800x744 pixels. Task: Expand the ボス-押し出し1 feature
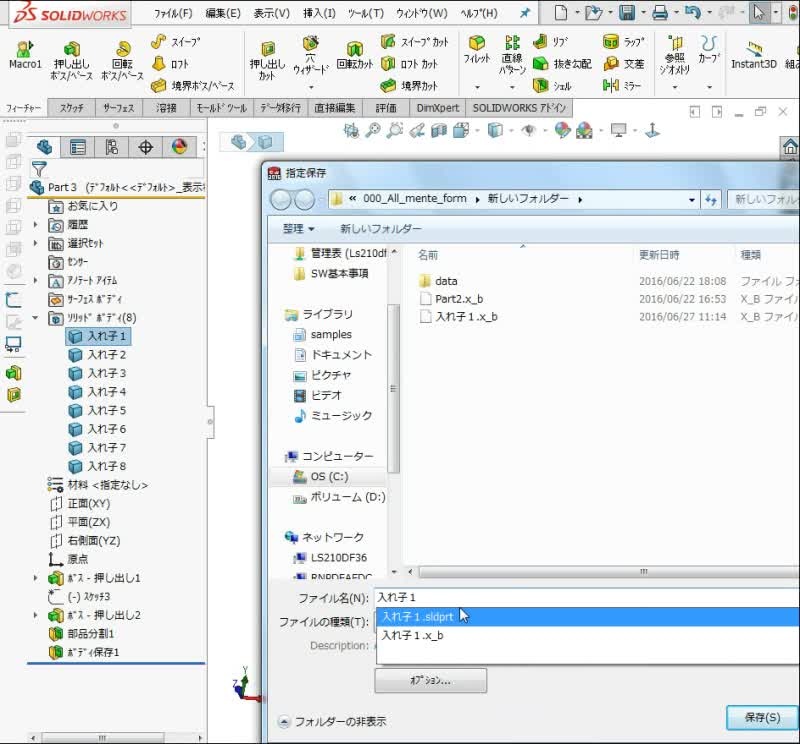35,578
